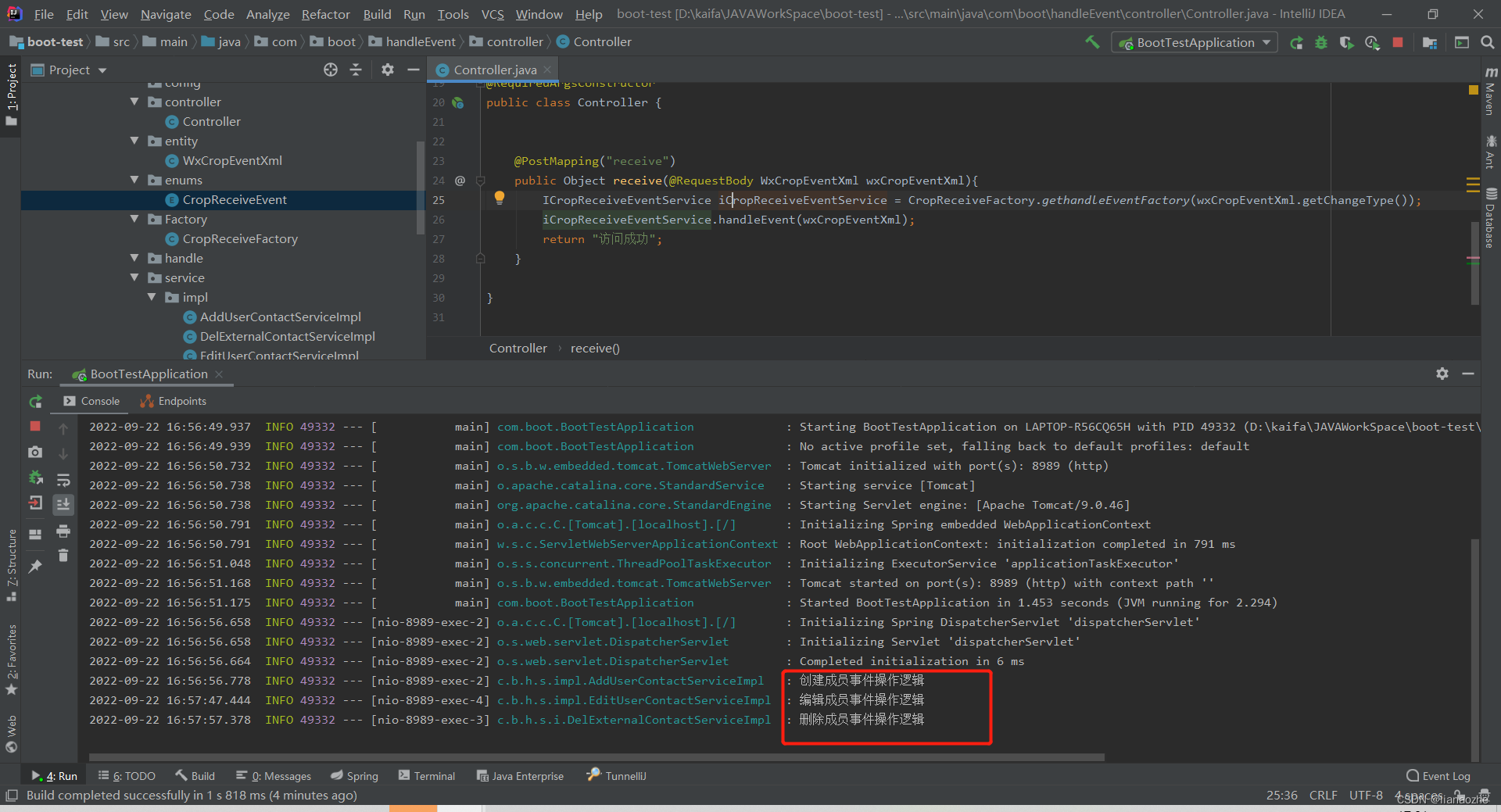Open the Search Everywhere magnifier icon
Image resolution: width=1501 pixels, height=812 pixels.
1488,42
